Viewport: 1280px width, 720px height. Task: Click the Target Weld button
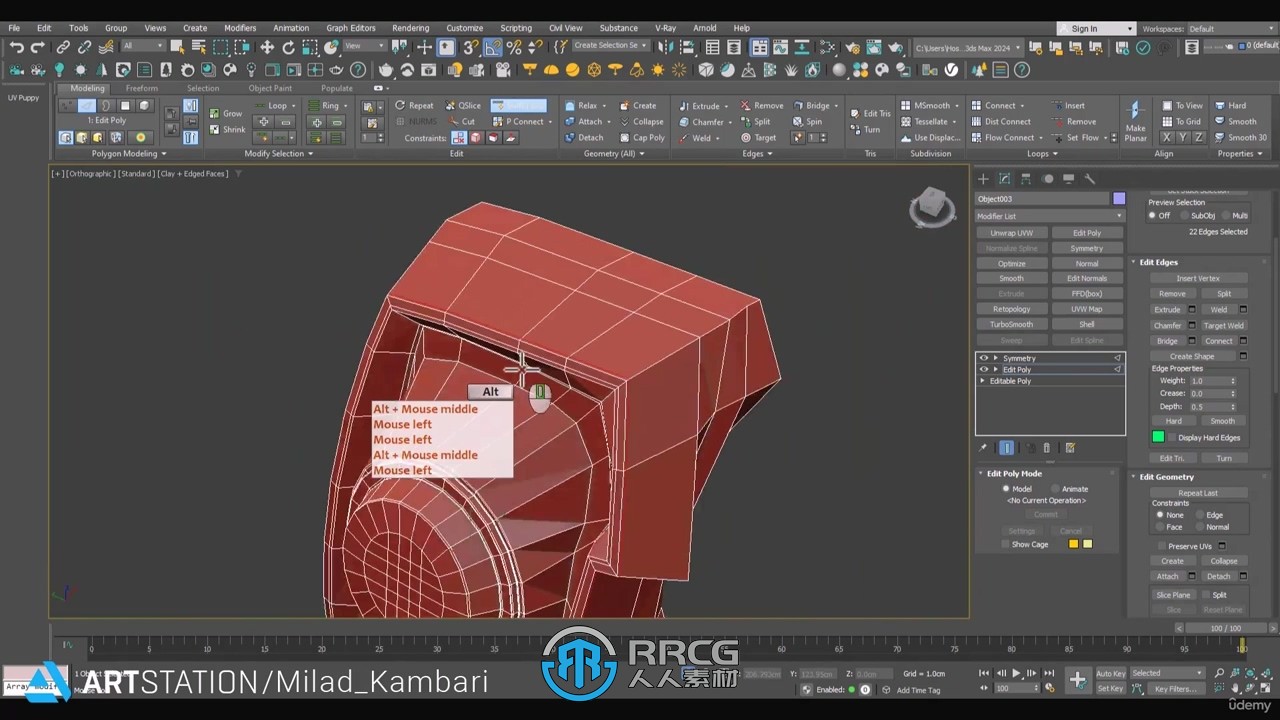(x=1223, y=325)
